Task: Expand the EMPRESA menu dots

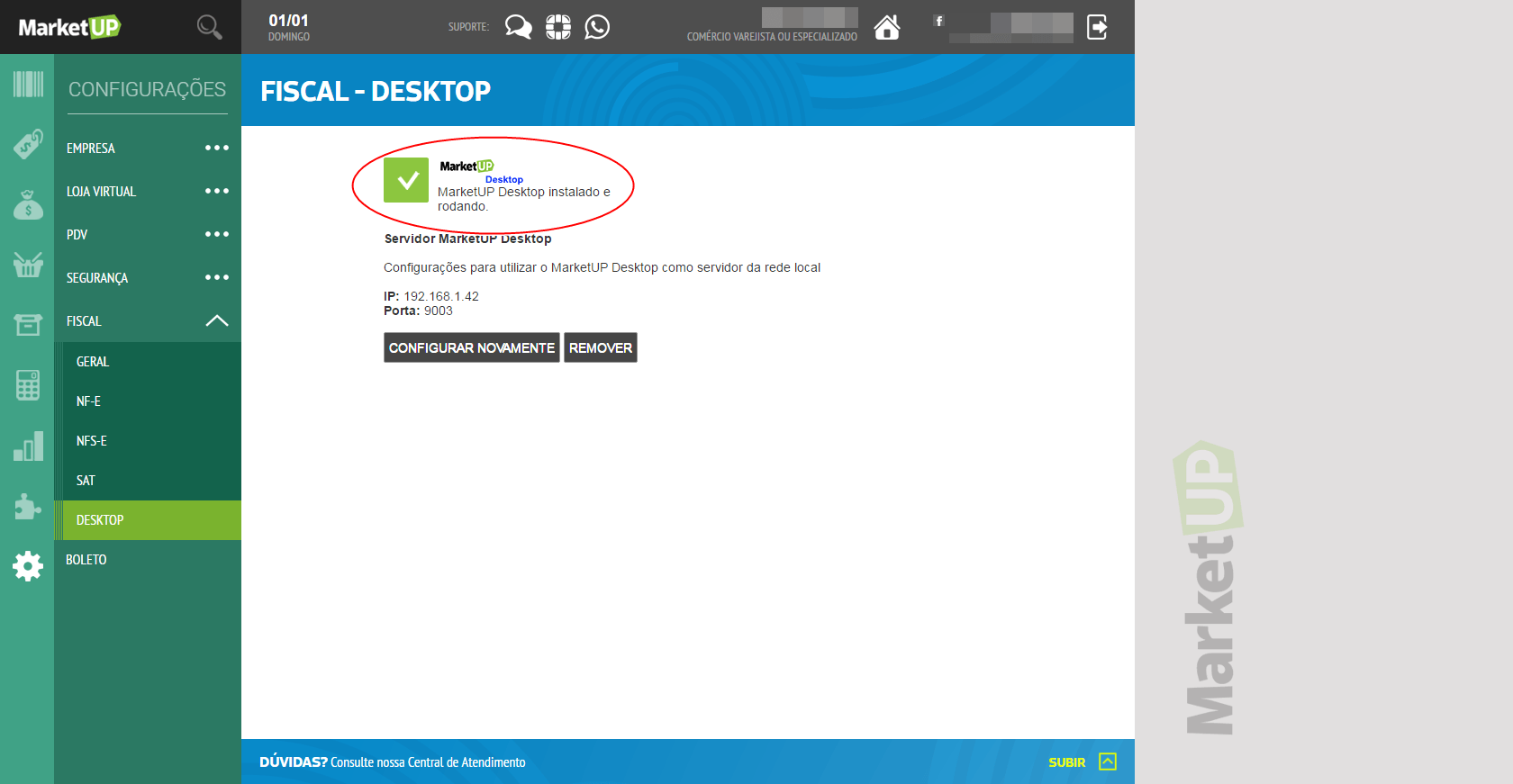Action: 217,148
